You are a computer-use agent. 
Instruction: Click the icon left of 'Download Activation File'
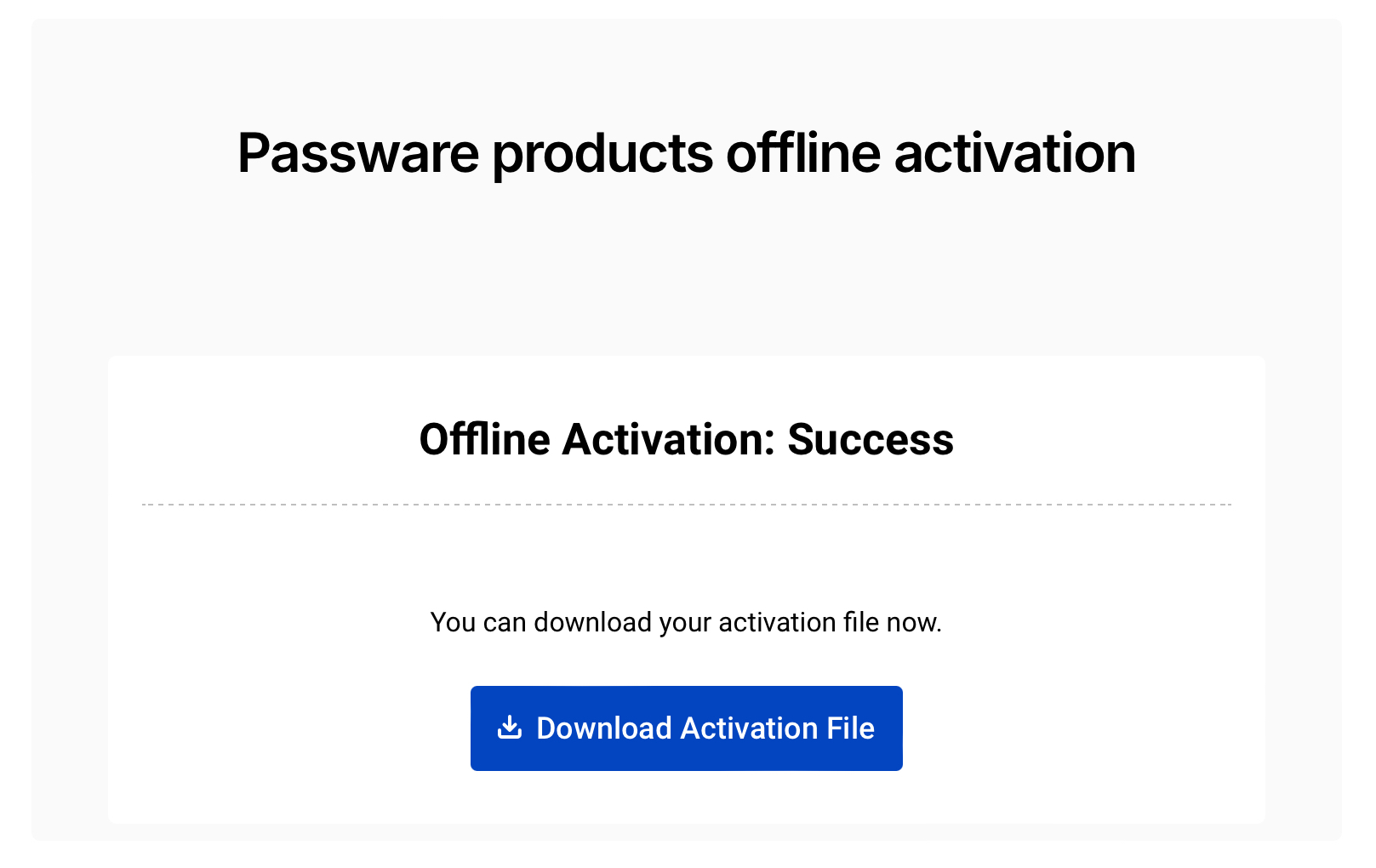tap(509, 728)
